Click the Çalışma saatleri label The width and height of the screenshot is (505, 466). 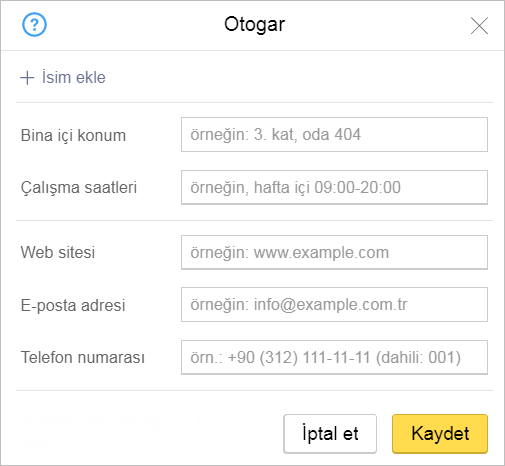tap(79, 187)
